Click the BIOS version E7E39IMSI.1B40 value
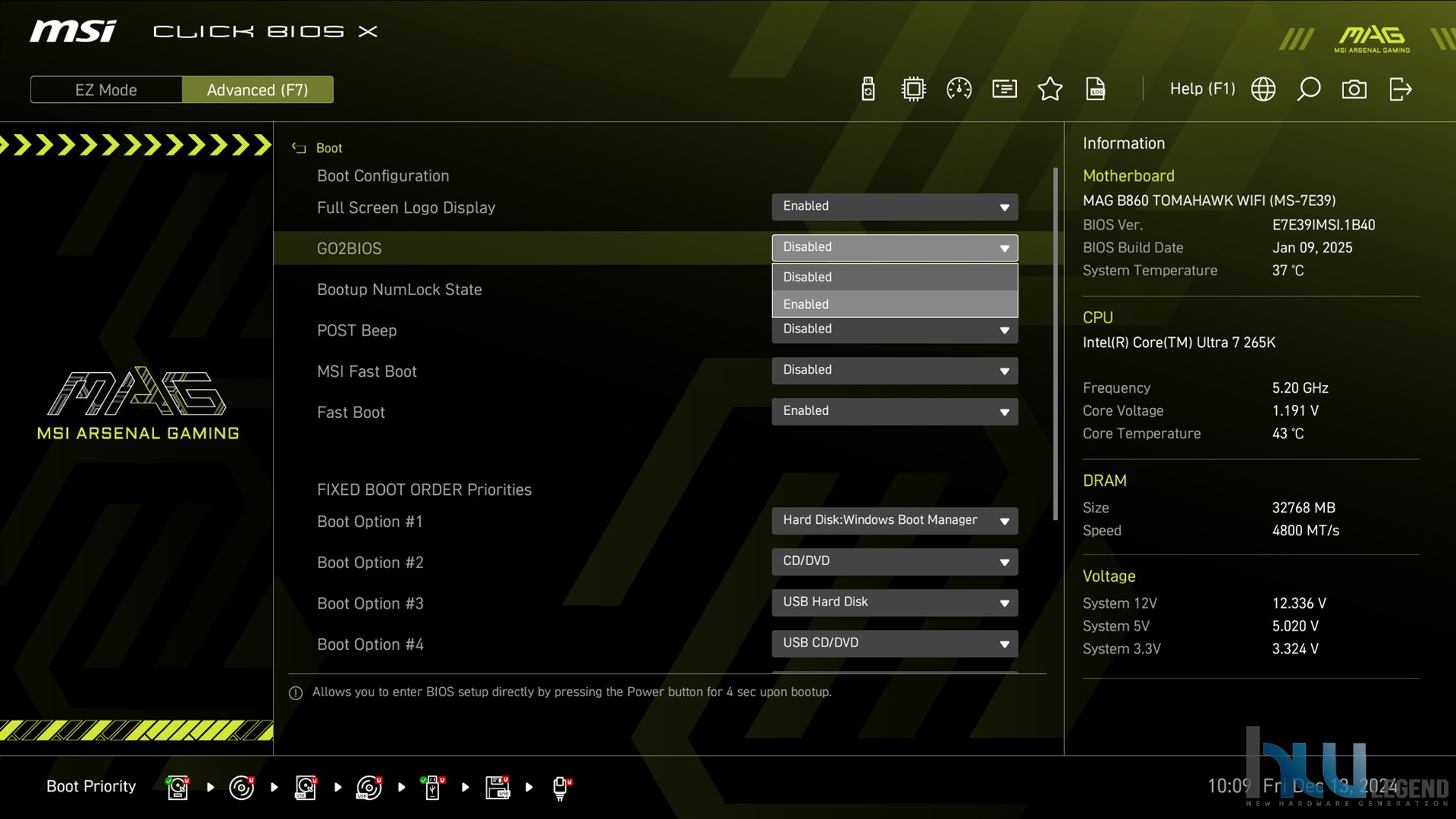The image size is (1456, 819). (x=1323, y=225)
